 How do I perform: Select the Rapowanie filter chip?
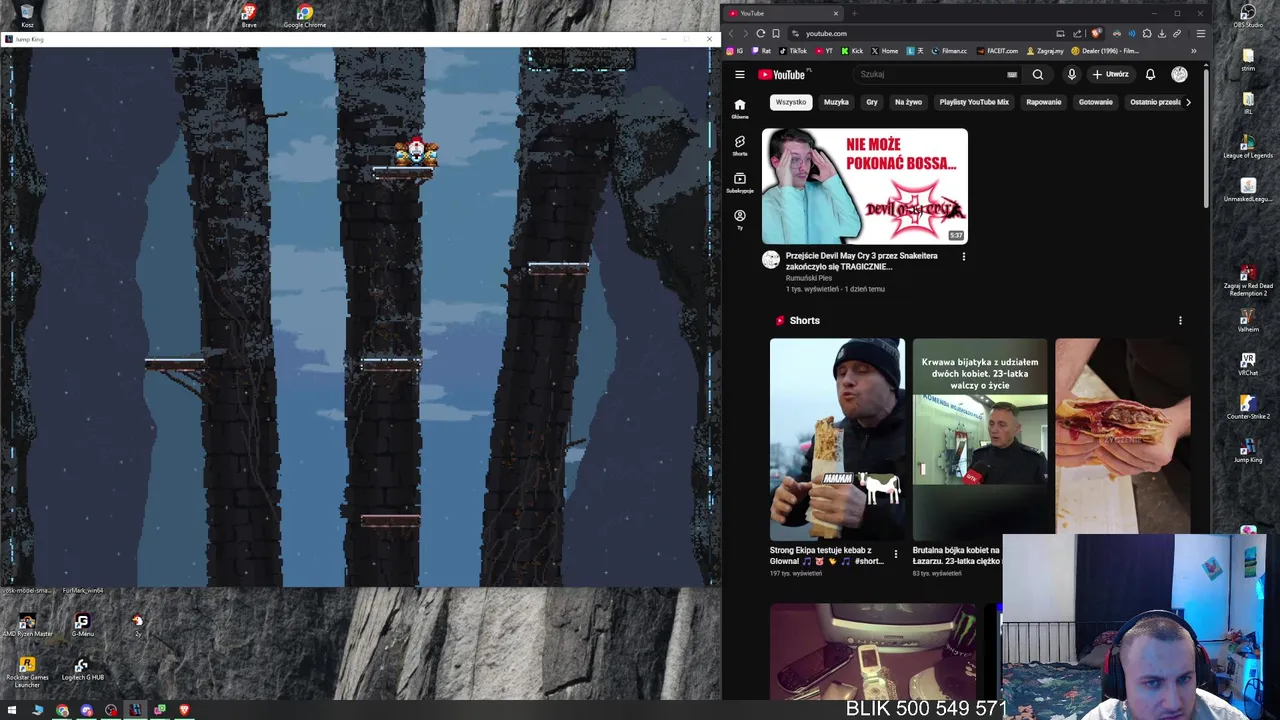pyautogui.click(x=1043, y=102)
